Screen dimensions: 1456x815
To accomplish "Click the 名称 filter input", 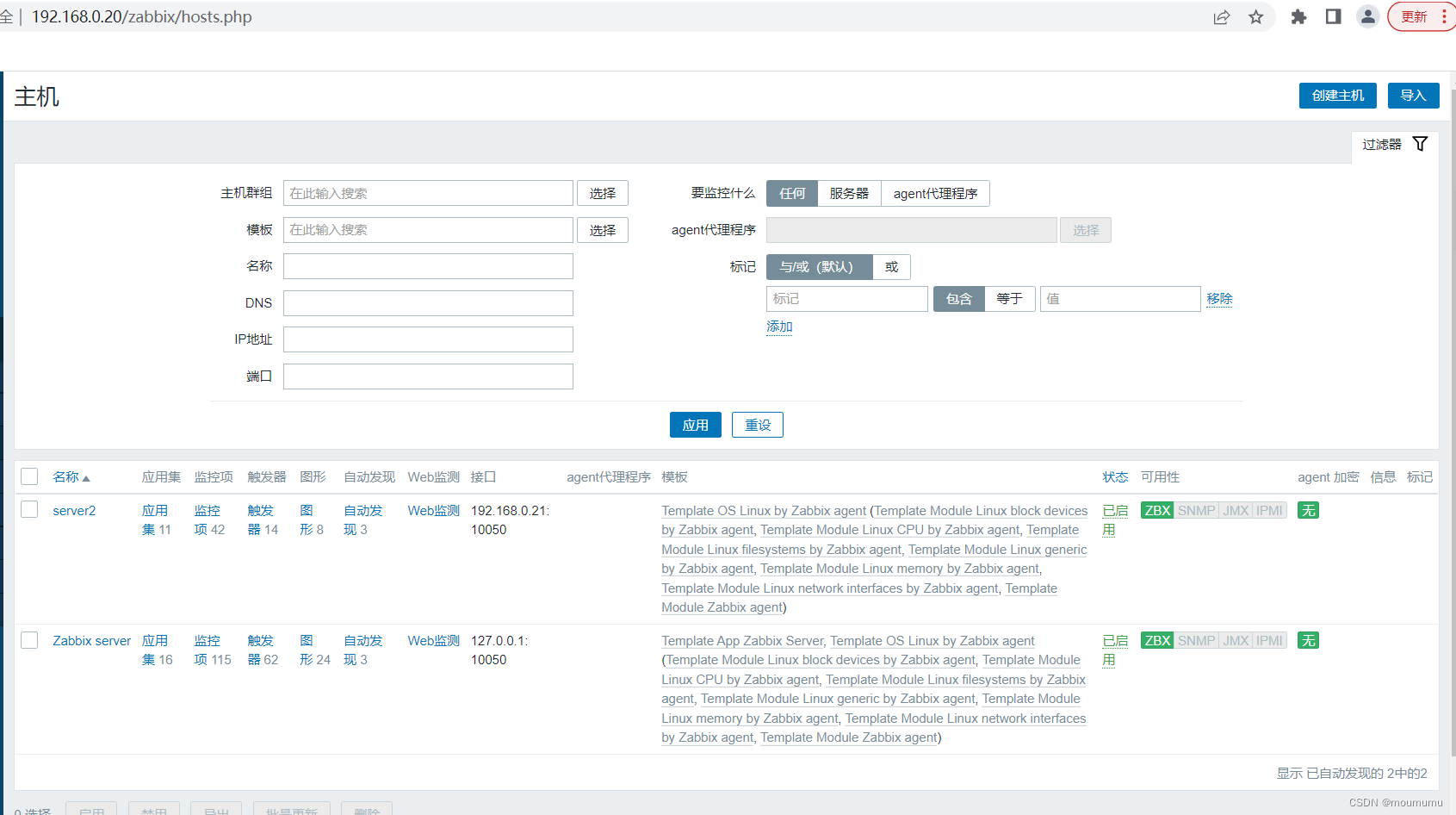I will 428,266.
